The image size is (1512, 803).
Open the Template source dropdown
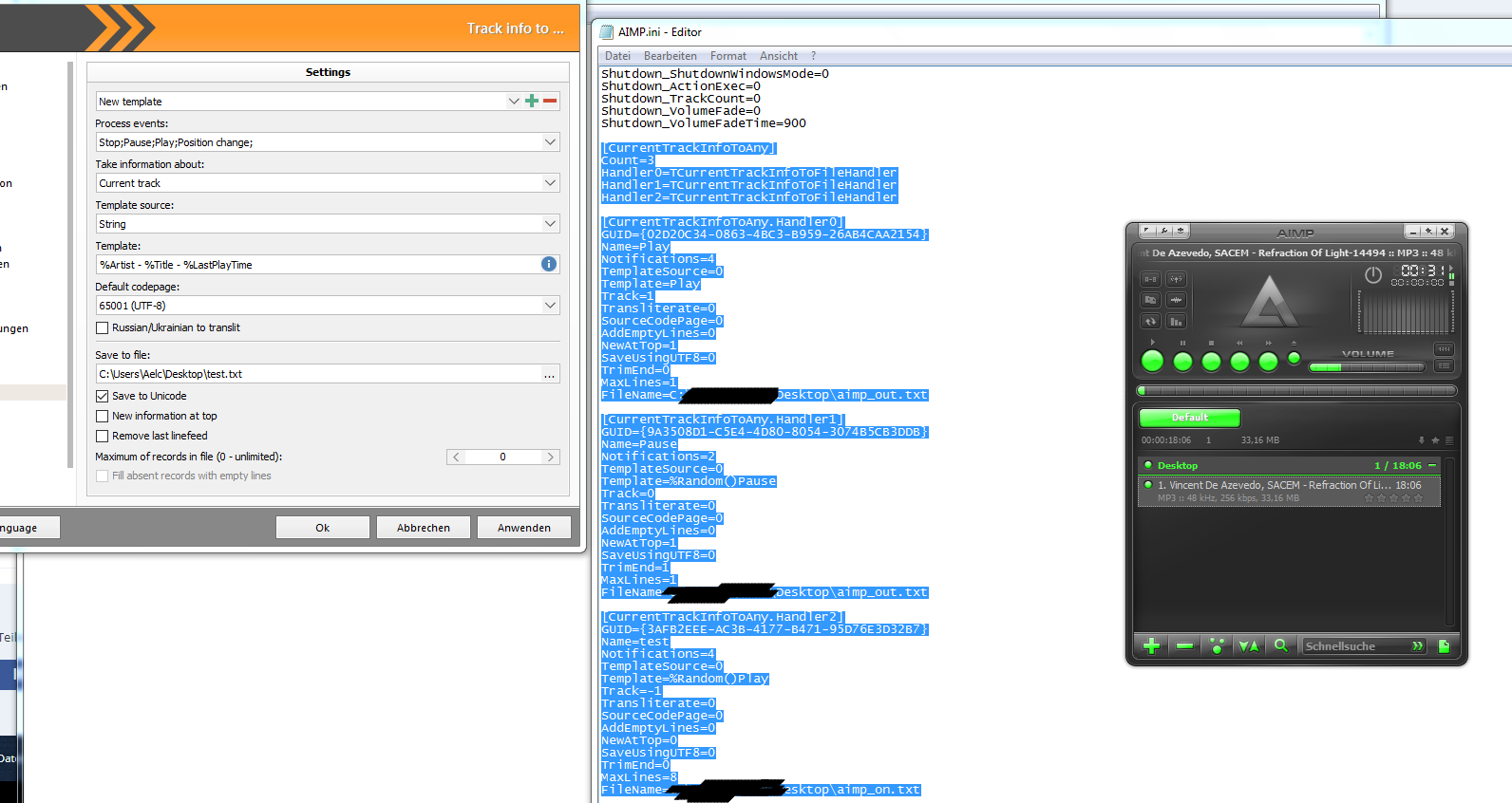550,224
